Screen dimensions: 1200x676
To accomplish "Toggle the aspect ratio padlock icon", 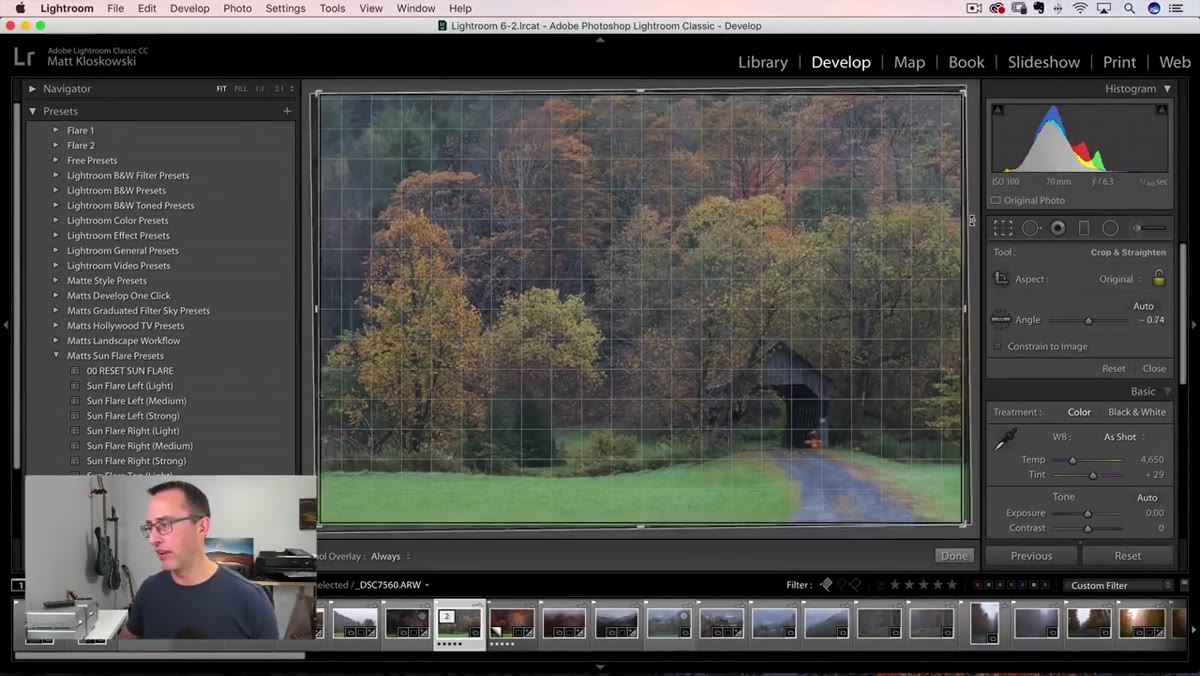I will [1159, 279].
